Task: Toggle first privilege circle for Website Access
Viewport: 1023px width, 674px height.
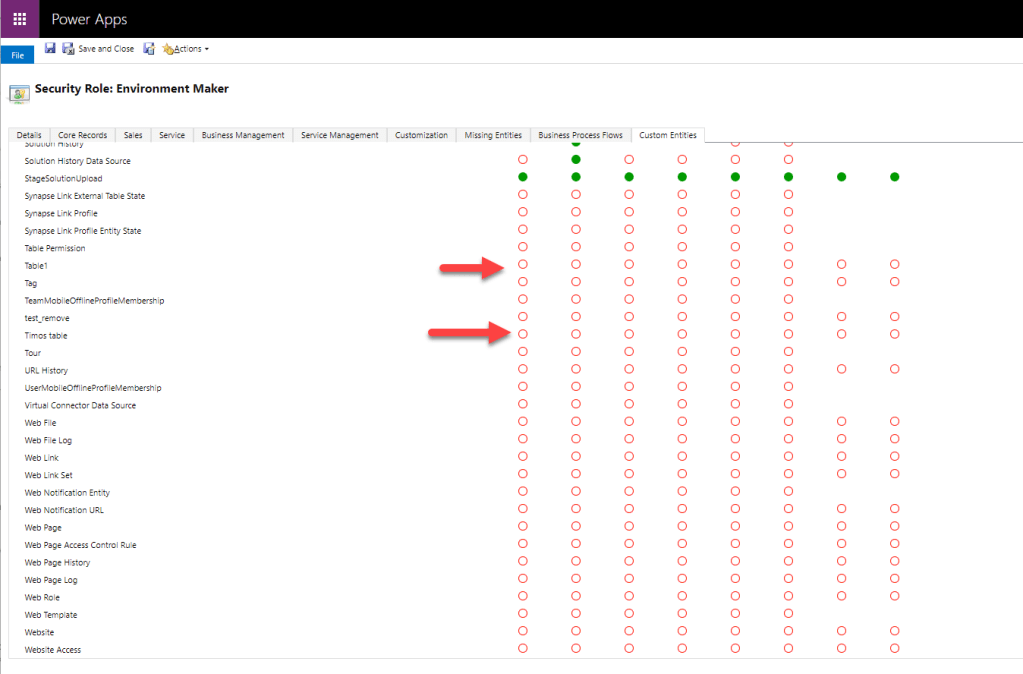Action: (x=522, y=649)
